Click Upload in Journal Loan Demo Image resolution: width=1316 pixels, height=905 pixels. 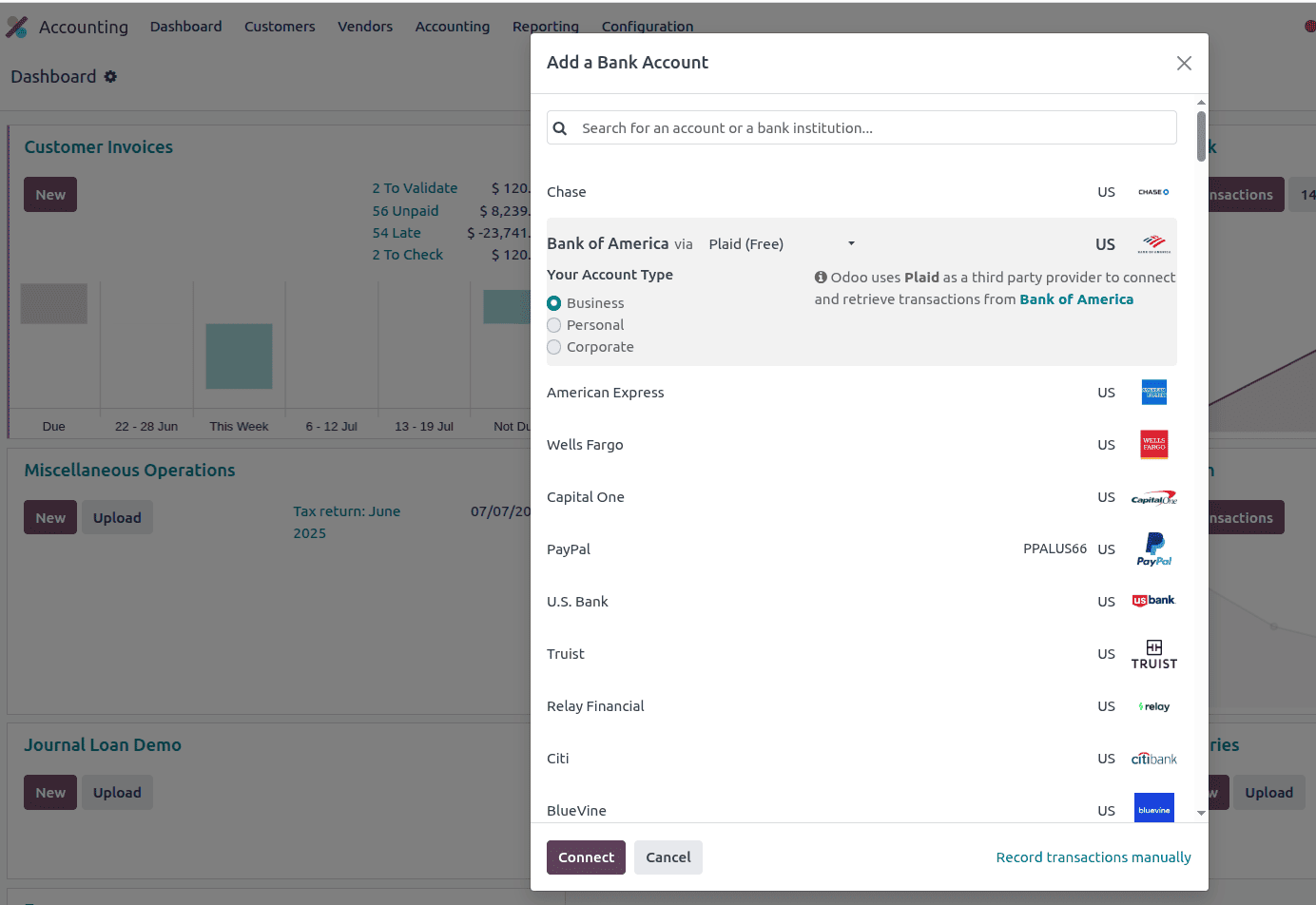[117, 793]
